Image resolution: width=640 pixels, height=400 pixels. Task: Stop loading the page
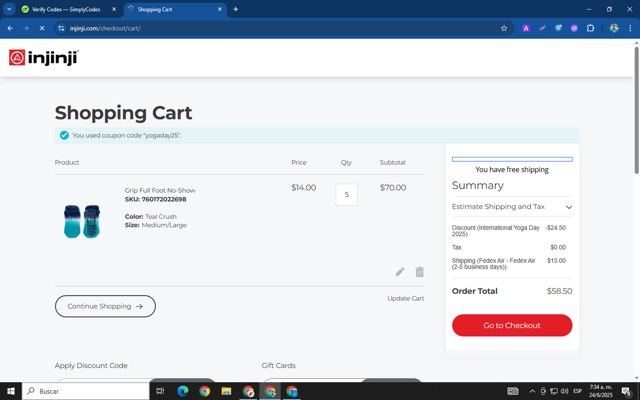pyautogui.click(x=42, y=28)
